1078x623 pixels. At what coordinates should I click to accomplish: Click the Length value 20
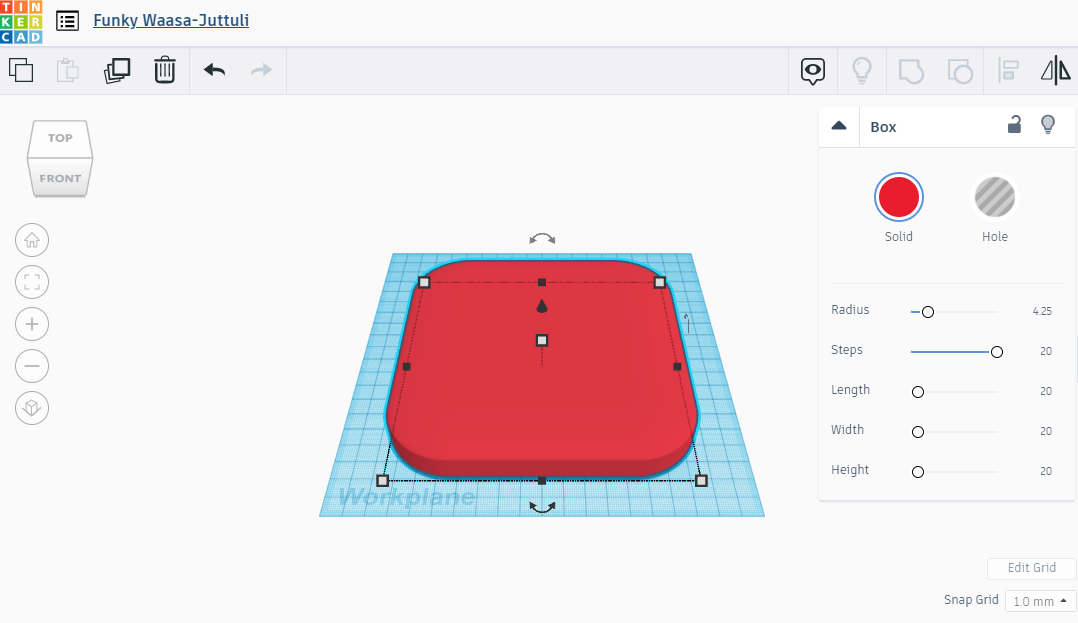[x=1046, y=391]
